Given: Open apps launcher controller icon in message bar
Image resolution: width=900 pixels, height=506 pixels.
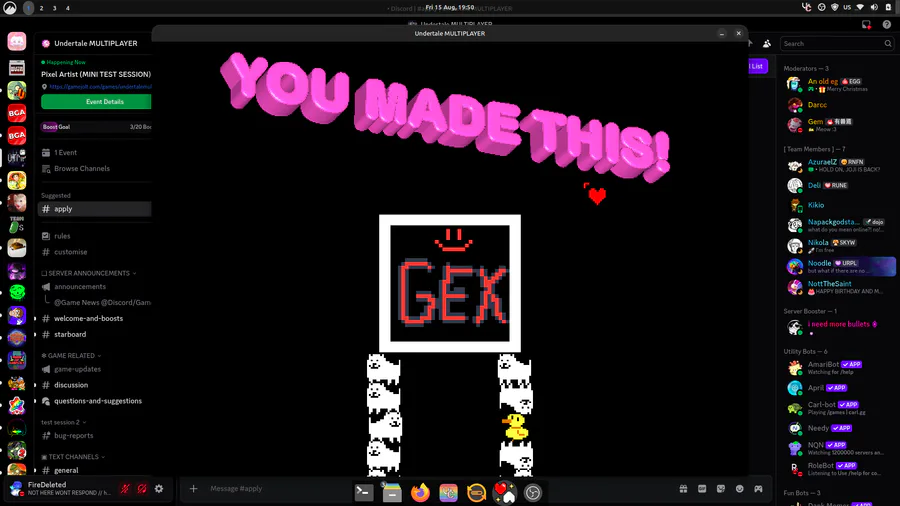Looking at the screenshot, I should tap(758, 489).
